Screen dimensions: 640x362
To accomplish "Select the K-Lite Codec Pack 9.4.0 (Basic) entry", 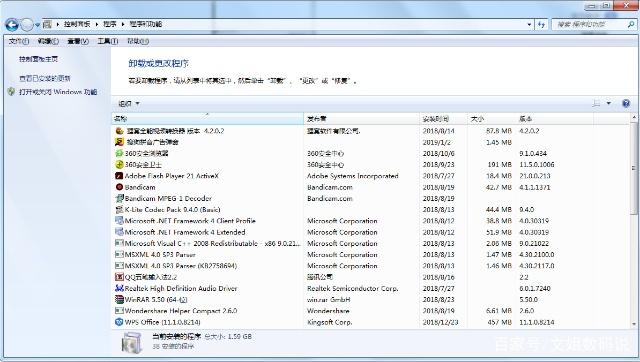I will point(172,209).
